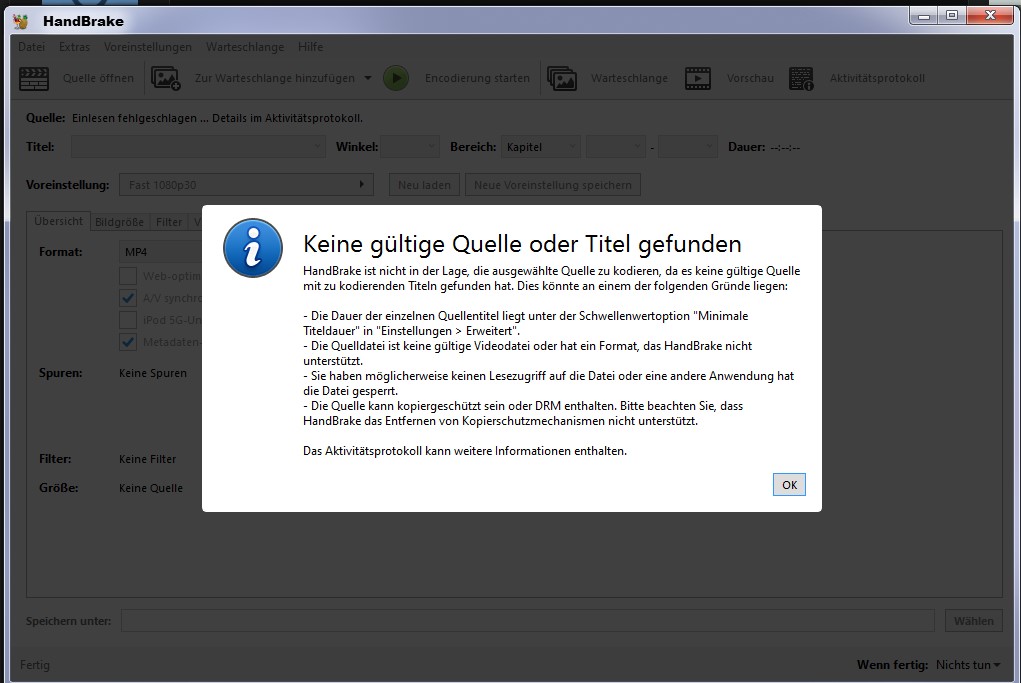Image resolution: width=1021 pixels, height=683 pixels.
Task: Click the Keine Quelle text
Action: pos(151,488)
